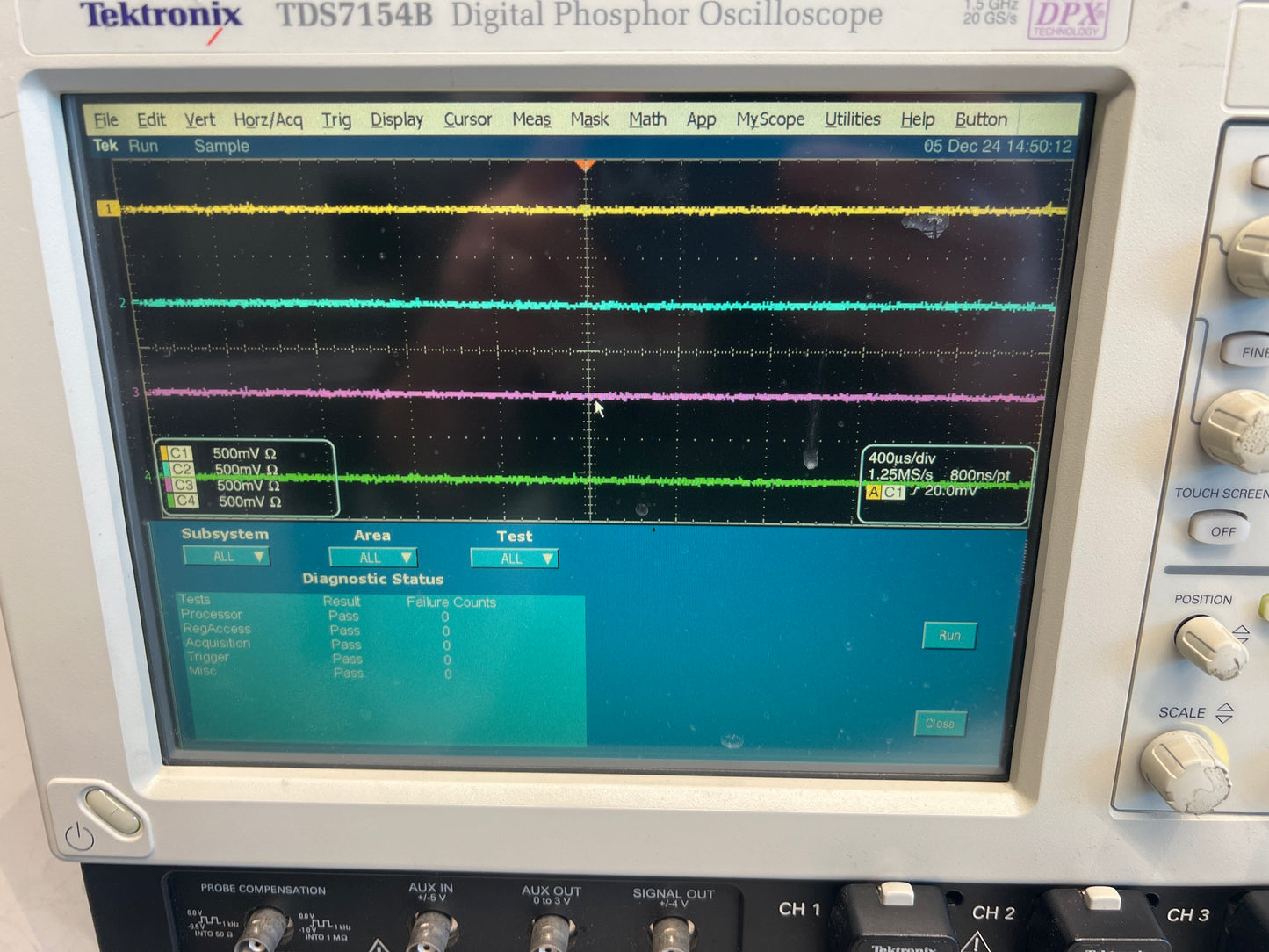Screen dimensions: 1269x952
Task: Click the C3 channel readout label
Action: coord(183,485)
